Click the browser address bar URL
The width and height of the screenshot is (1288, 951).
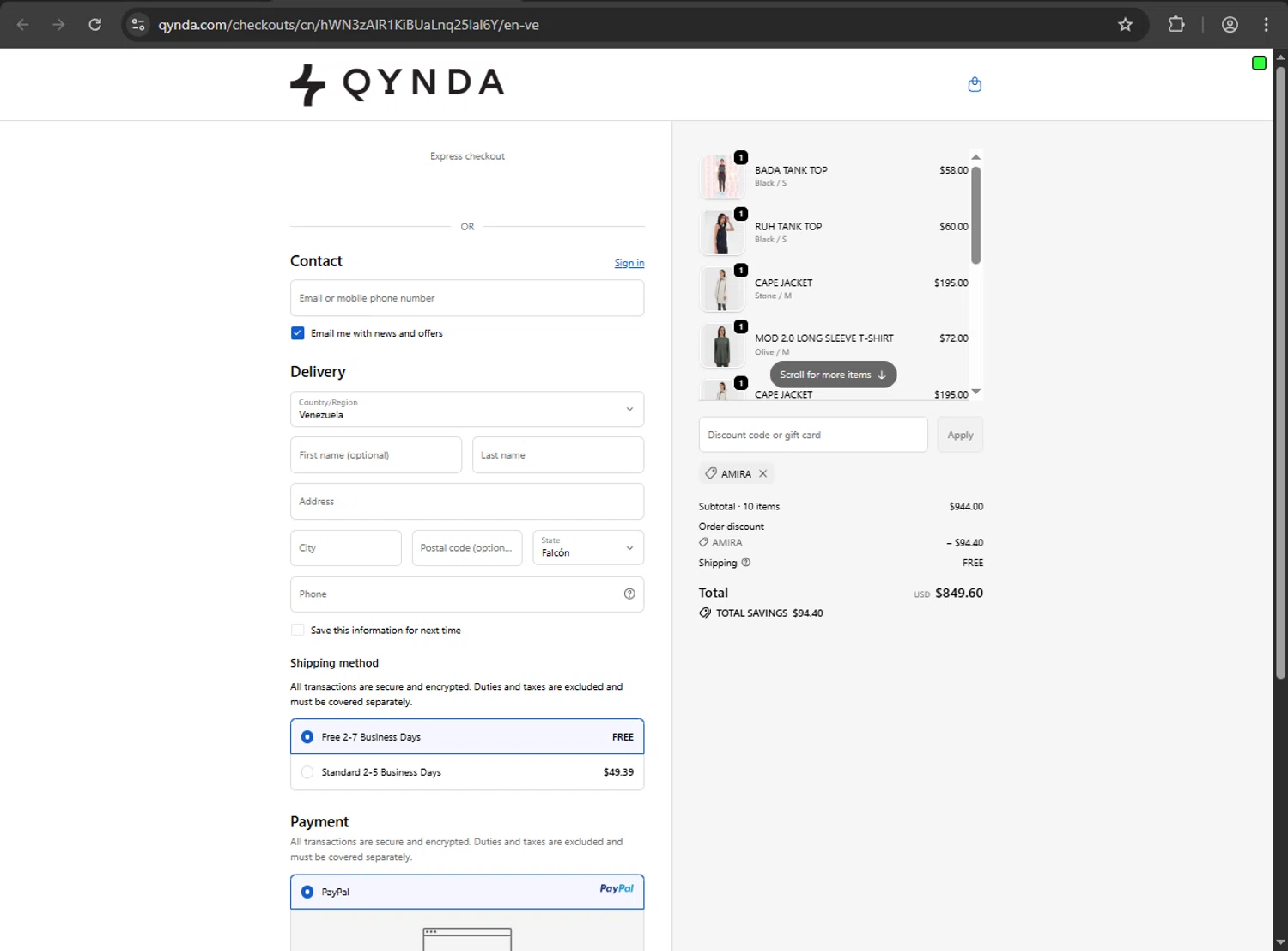point(349,25)
